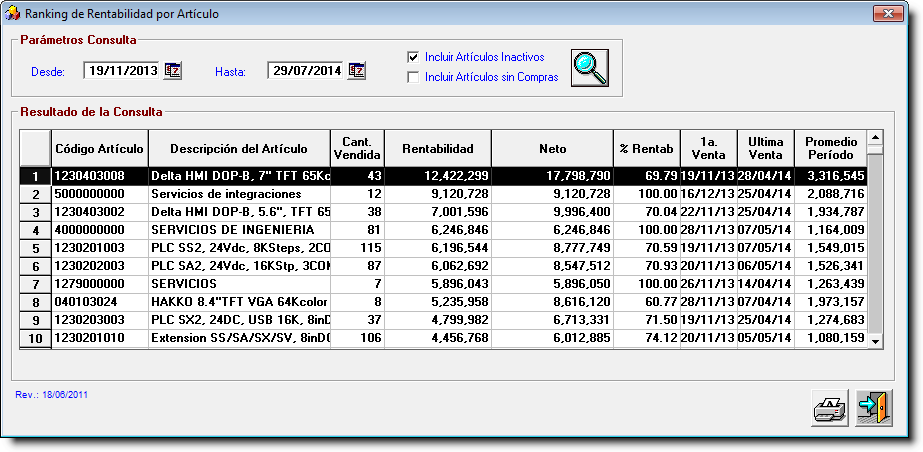Select row number 5 header
Screen dimensions: 923x452
click(x=35, y=248)
